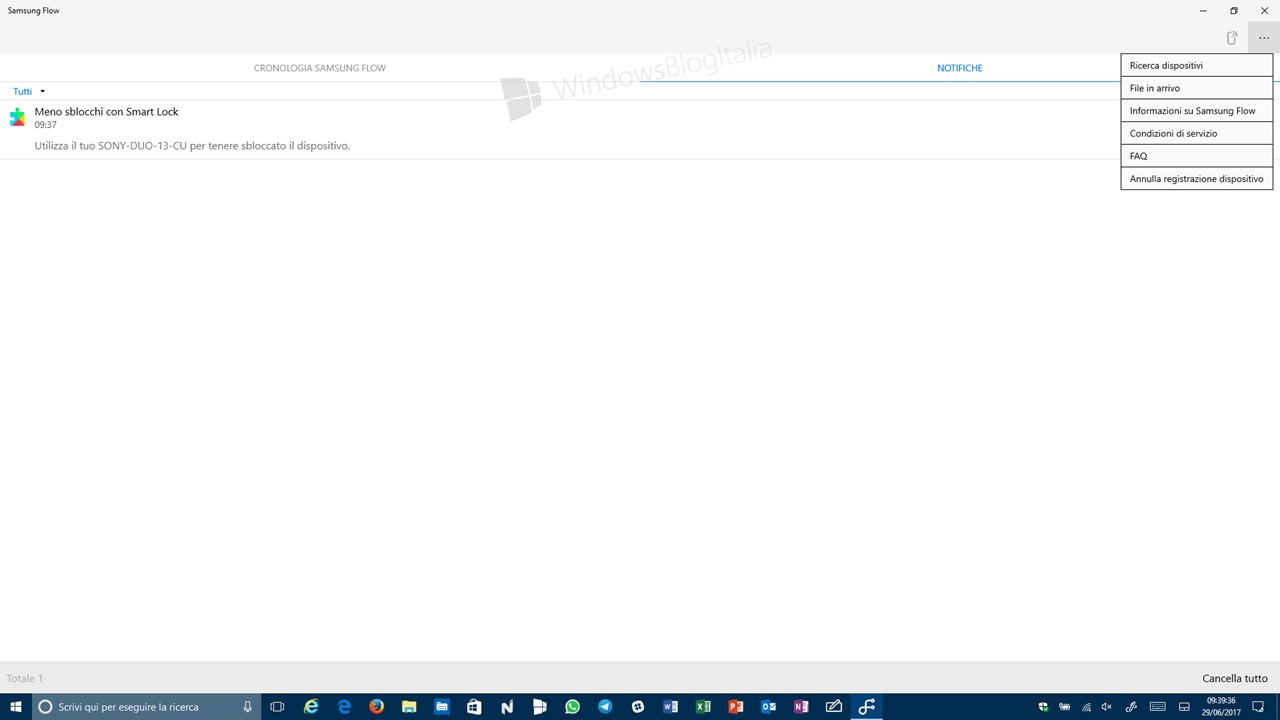Launch OneNote from the taskbar
The height and width of the screenshot is (720, 1280).
point(801,707)
